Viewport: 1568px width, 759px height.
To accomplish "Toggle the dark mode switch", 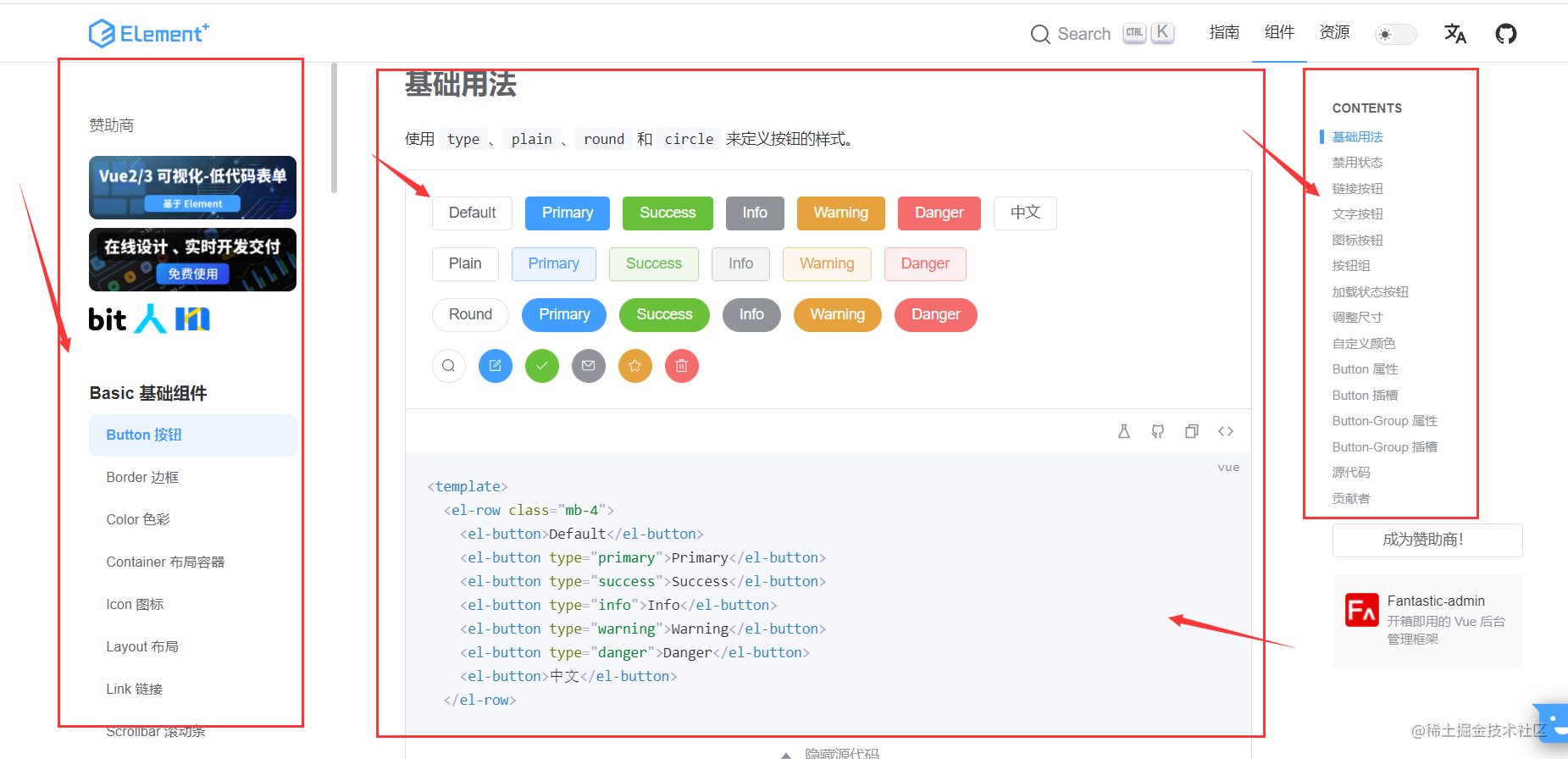I will (x=1395, y=34).
